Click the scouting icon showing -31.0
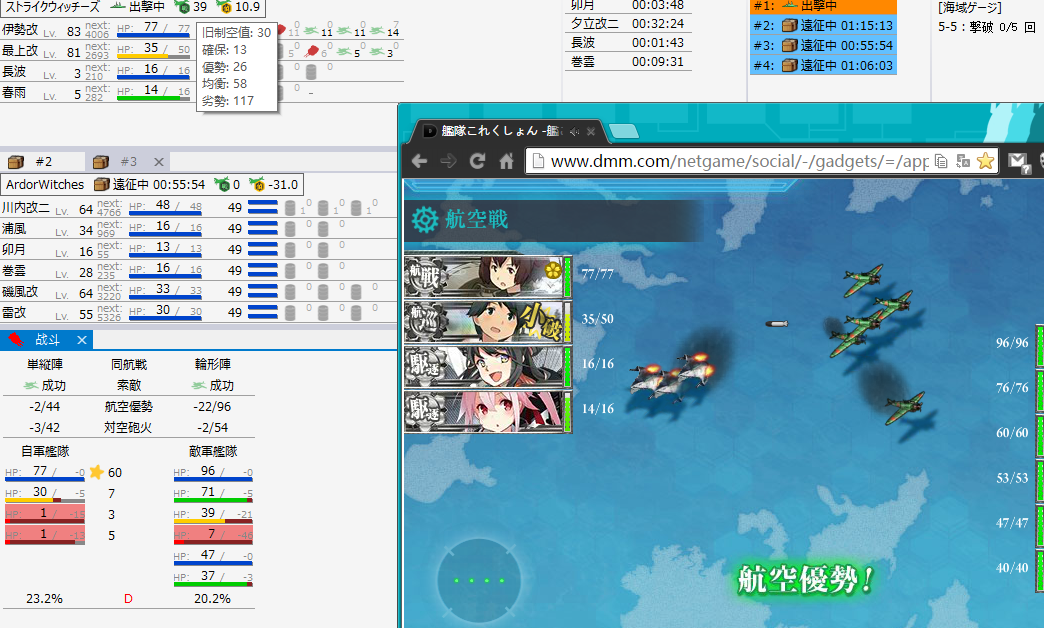Screen dimensions: 1044x628 point(256,184)
